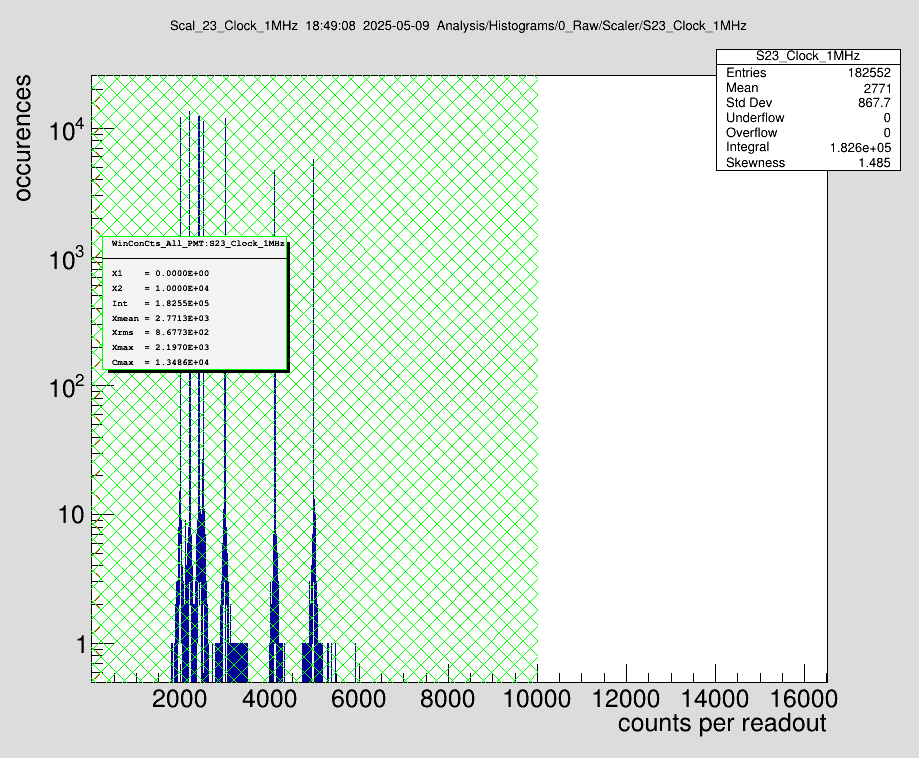Click the y-axis label 10^4
919x758 pixels.
66,130
